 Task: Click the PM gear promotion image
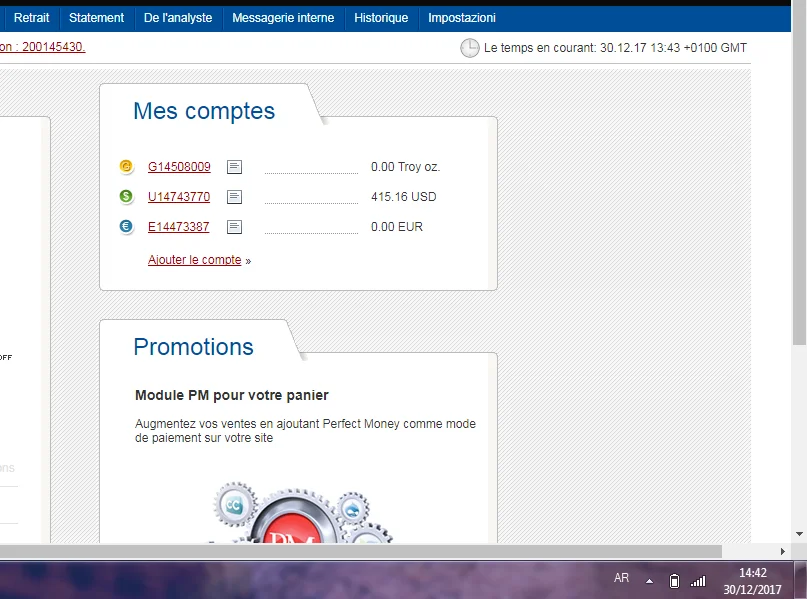tap(298, 518)
